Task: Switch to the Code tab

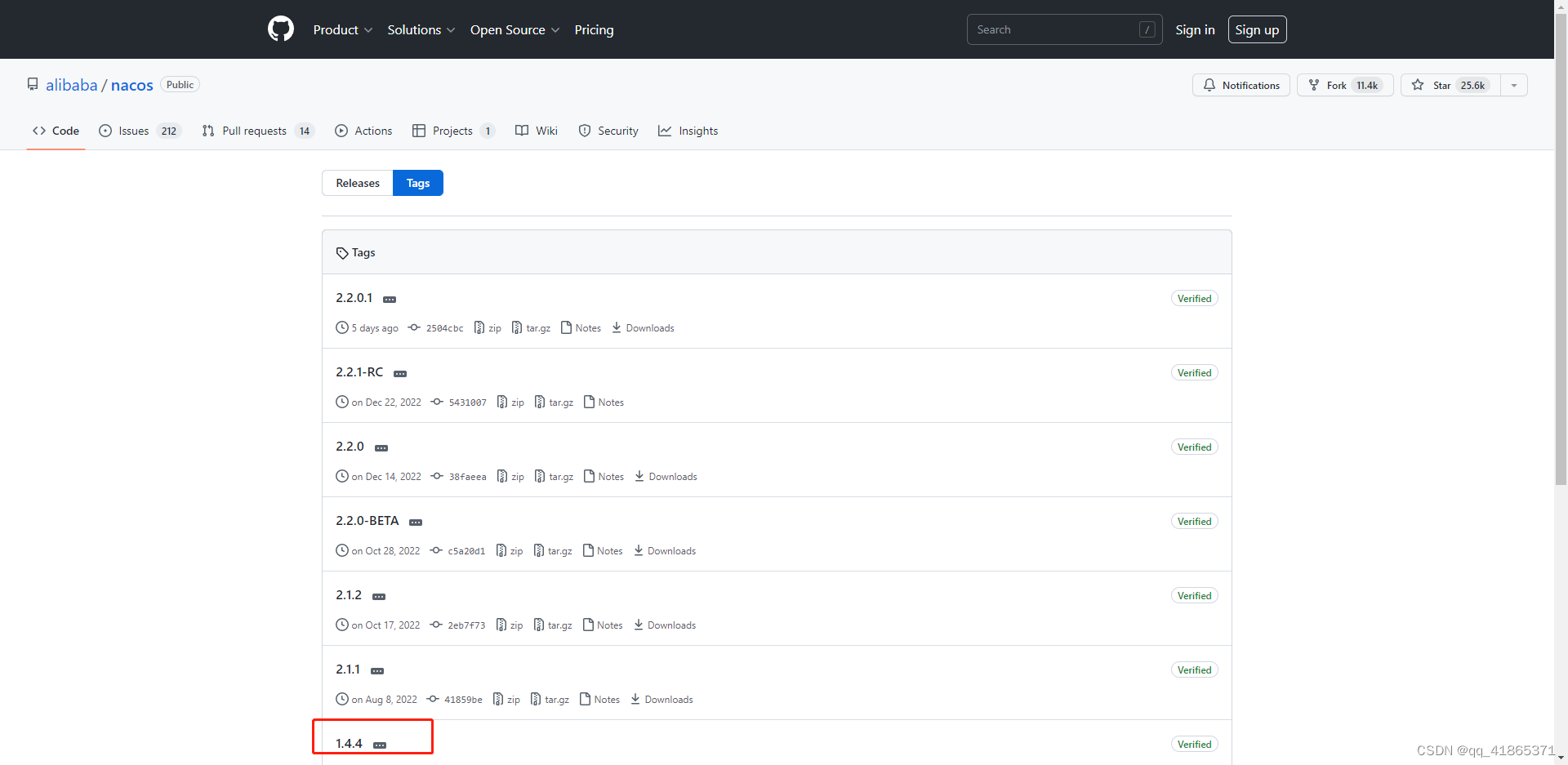Action: 56,131
